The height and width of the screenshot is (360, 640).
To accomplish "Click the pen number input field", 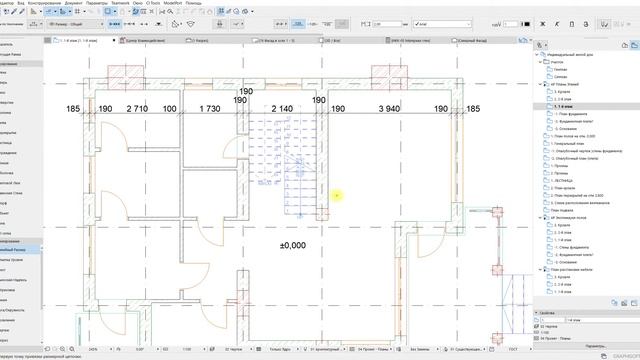I will 510,24.
